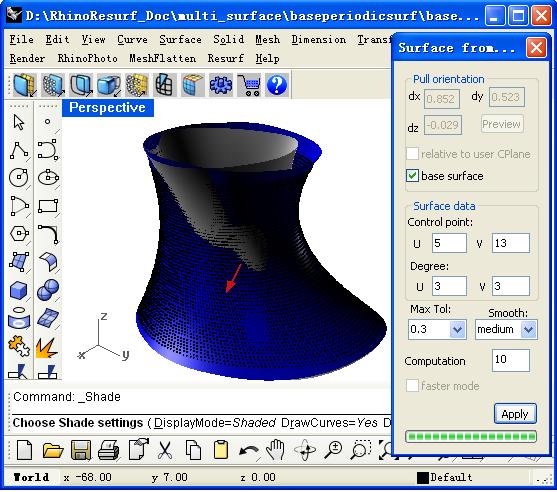Open the Smooth medium dropdown

click(x=529, y=329)
